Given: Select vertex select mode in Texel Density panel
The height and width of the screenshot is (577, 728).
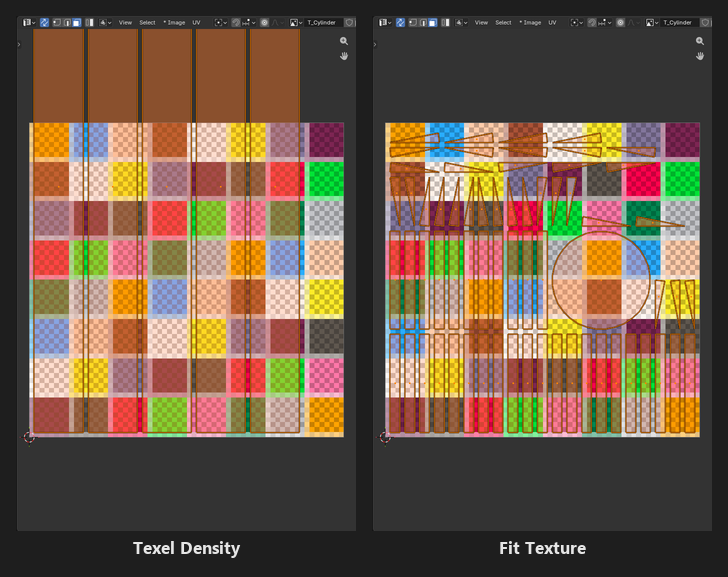Looking at the screenshot, I should click(57, 22).
